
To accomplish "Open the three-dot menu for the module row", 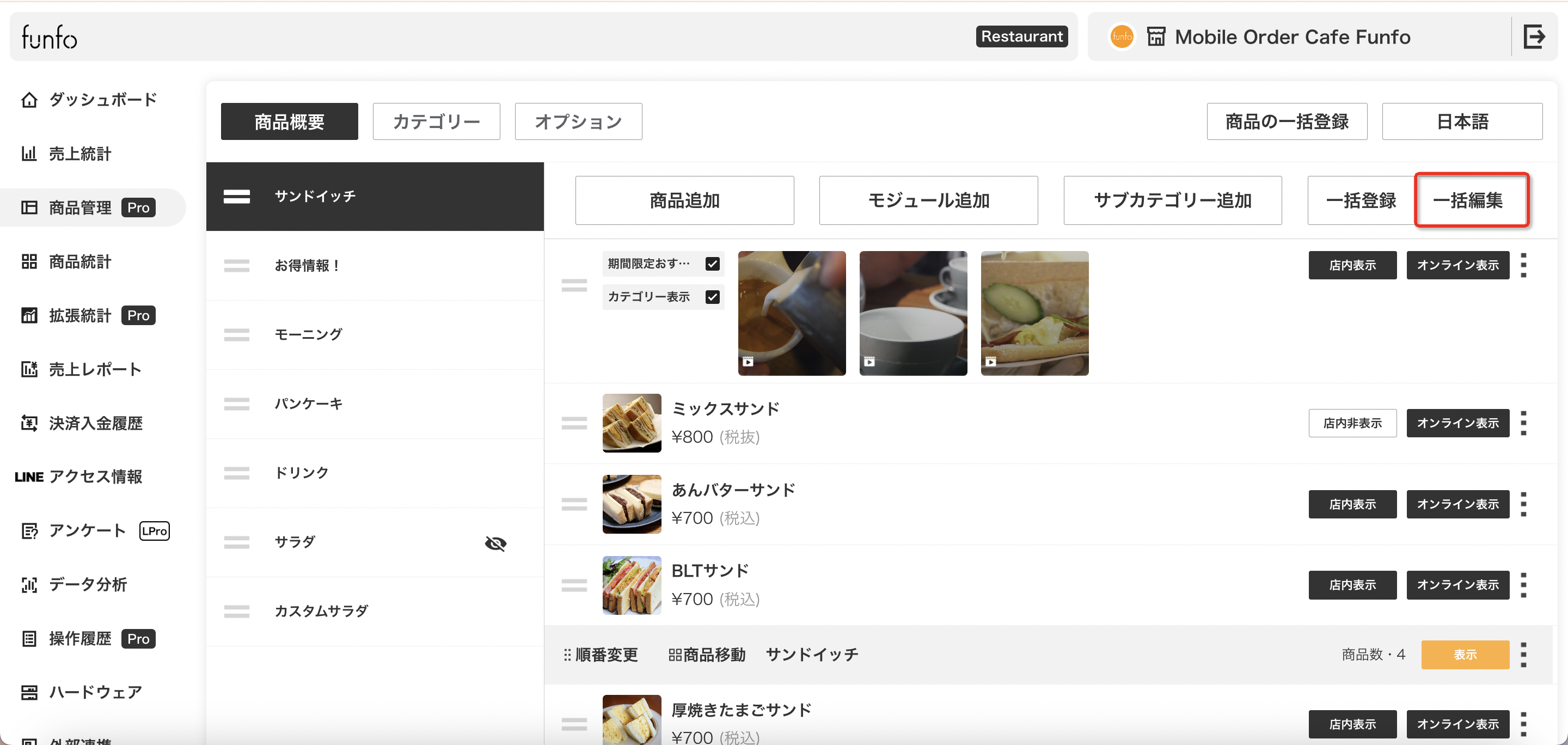I will [x=1523, y=265].
